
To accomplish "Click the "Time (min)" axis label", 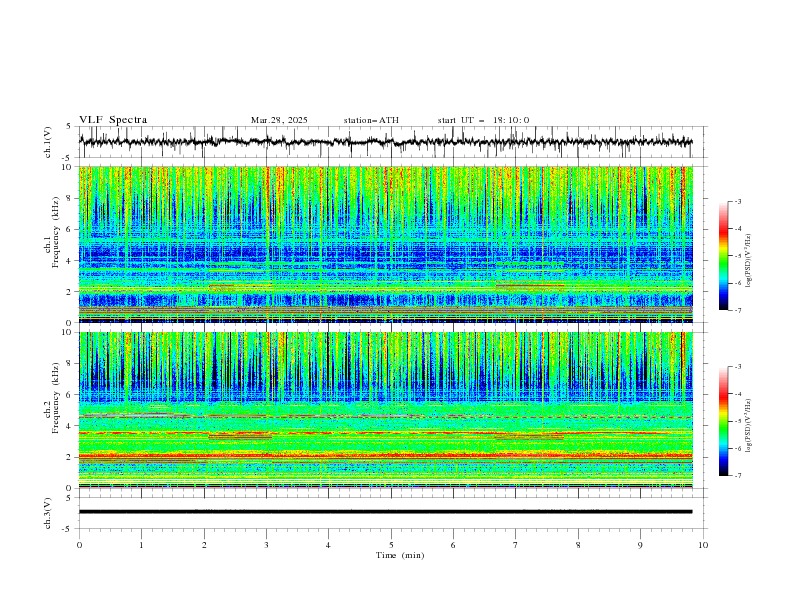I will click(400, 555).
